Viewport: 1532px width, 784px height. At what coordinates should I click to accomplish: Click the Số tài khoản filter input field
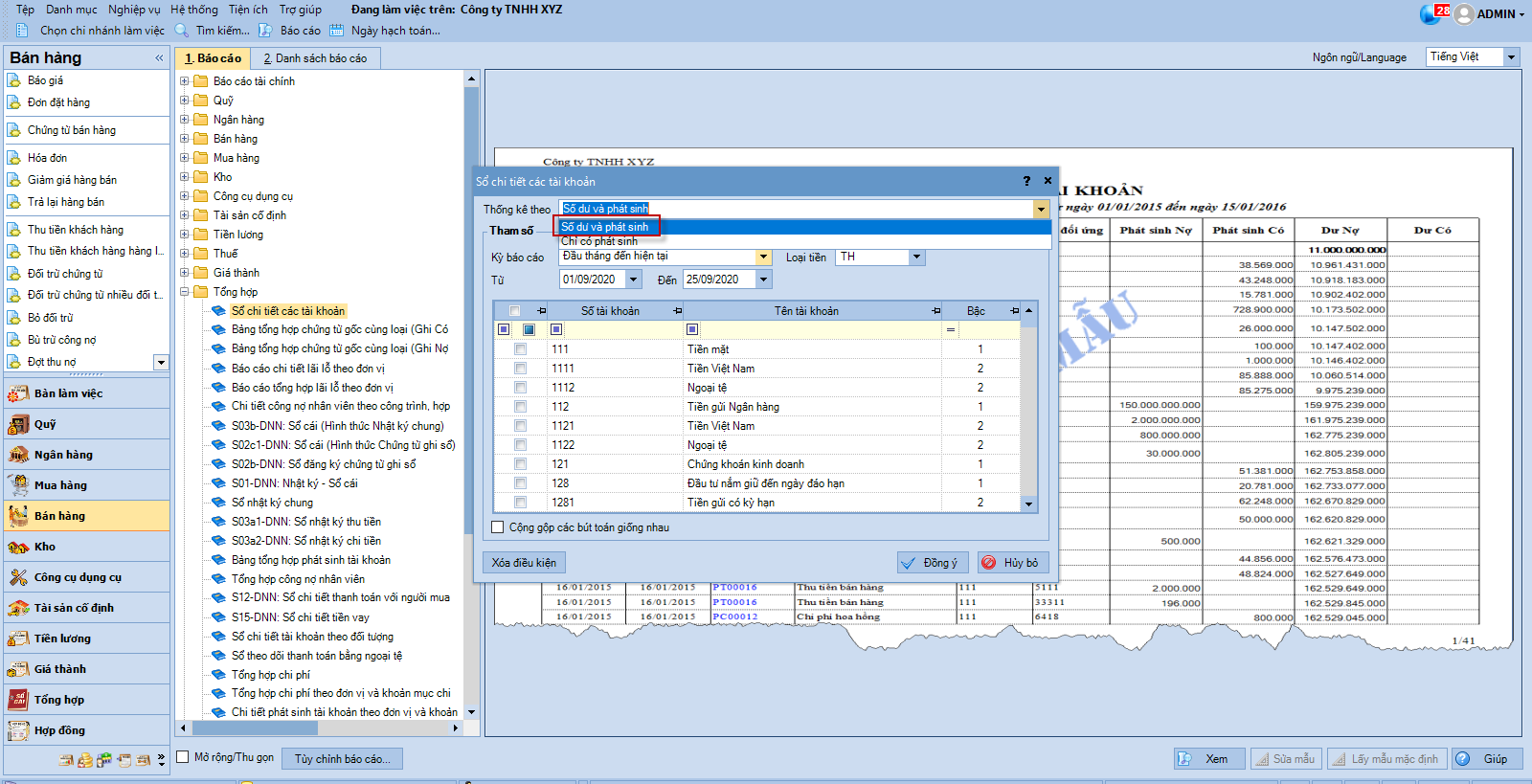click(614, 330)
